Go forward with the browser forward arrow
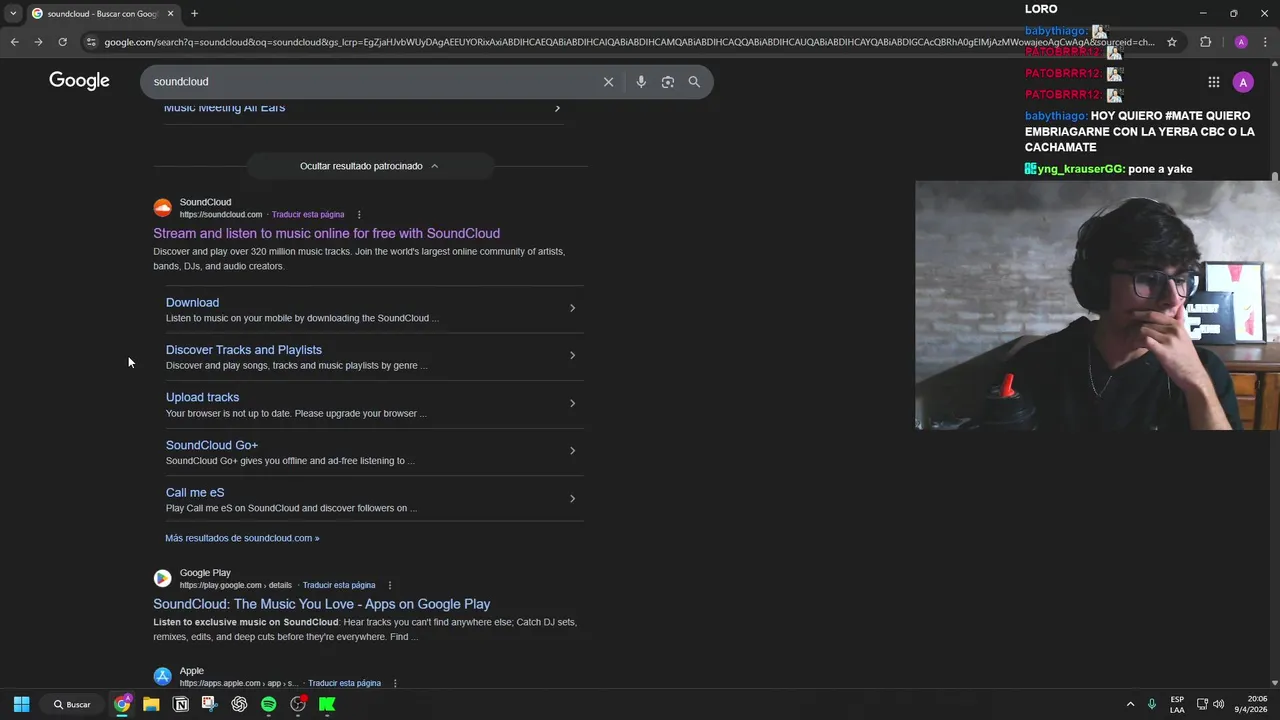Viewport: 1280px width, 720px height. coord(38,42)
